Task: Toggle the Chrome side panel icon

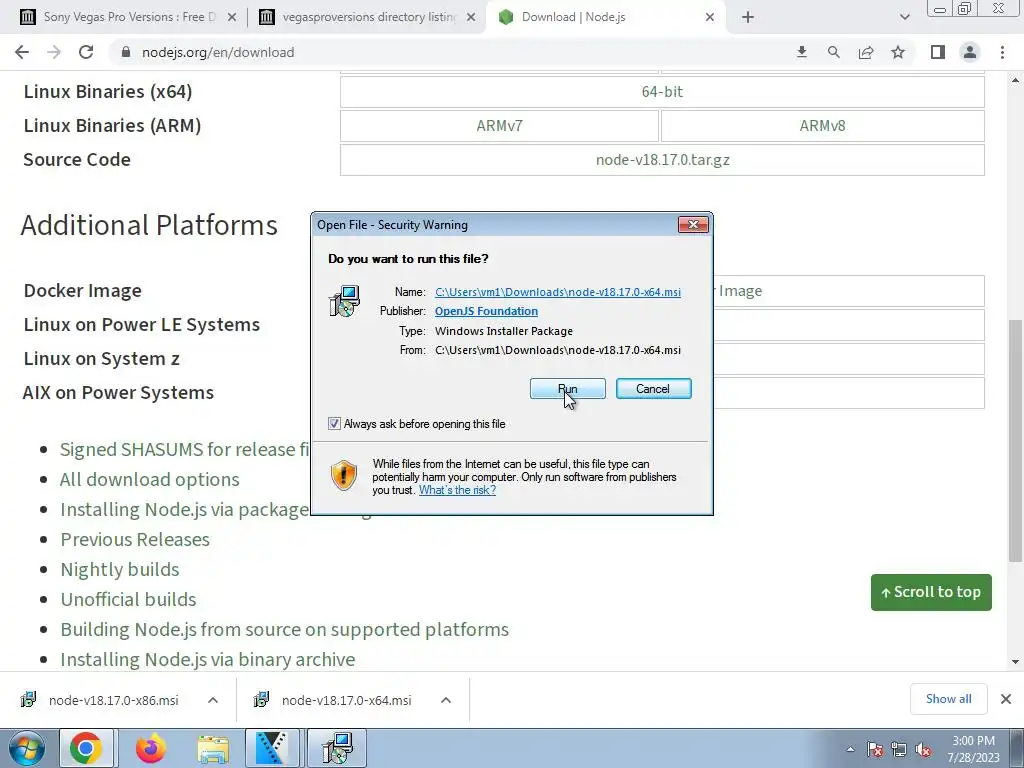Action: pos(938,52)
